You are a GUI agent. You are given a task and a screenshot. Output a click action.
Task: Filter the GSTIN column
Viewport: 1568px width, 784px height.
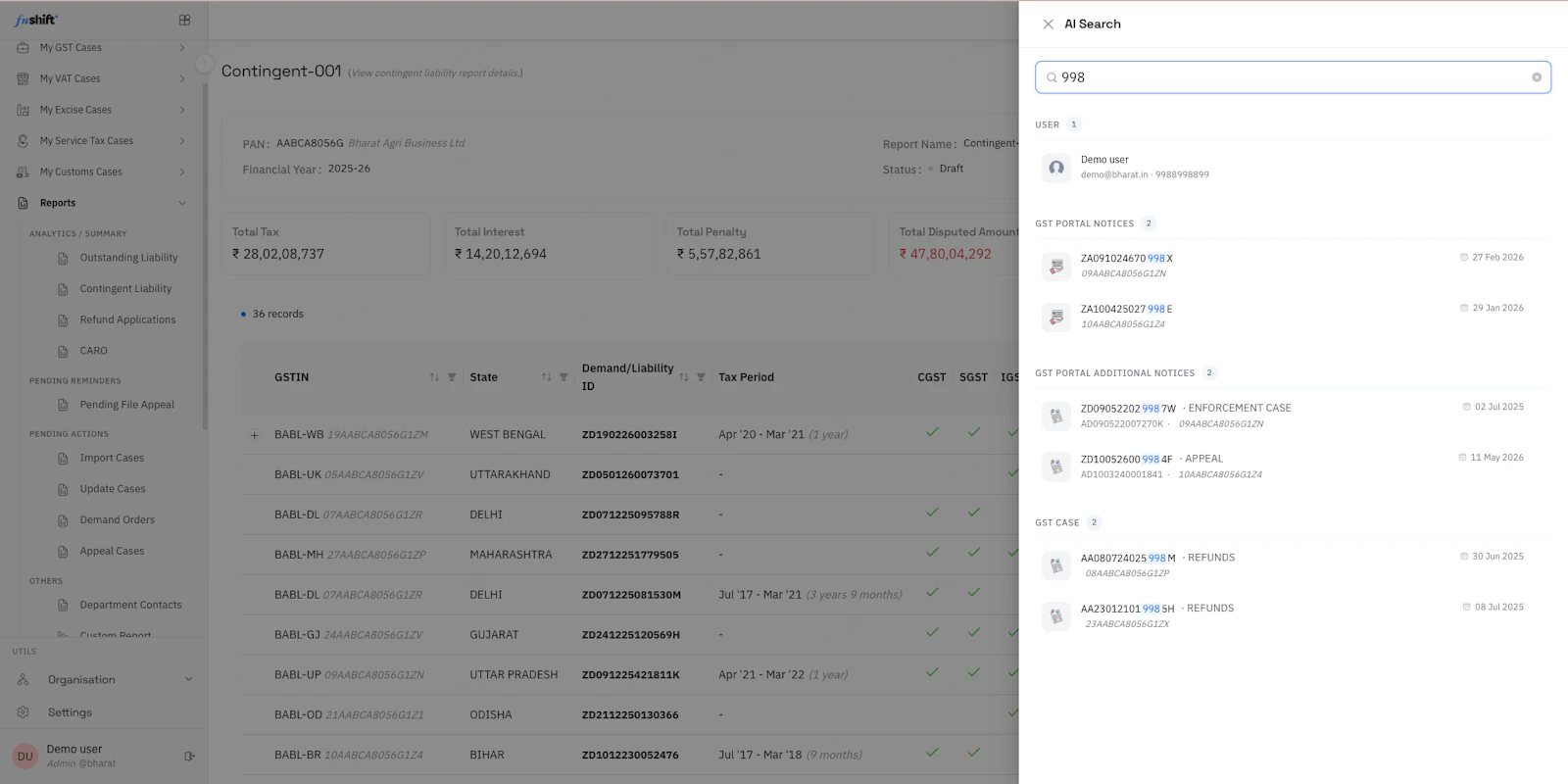tap(452, 377)
